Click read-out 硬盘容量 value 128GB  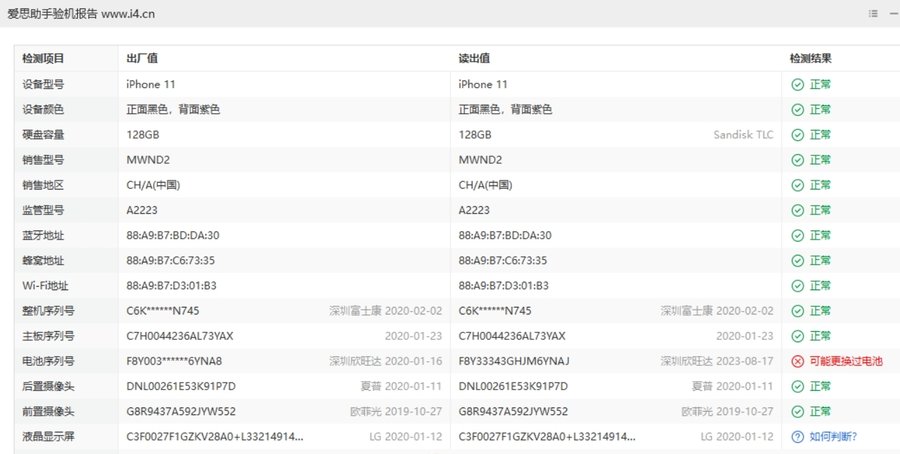tap(475, 135)
